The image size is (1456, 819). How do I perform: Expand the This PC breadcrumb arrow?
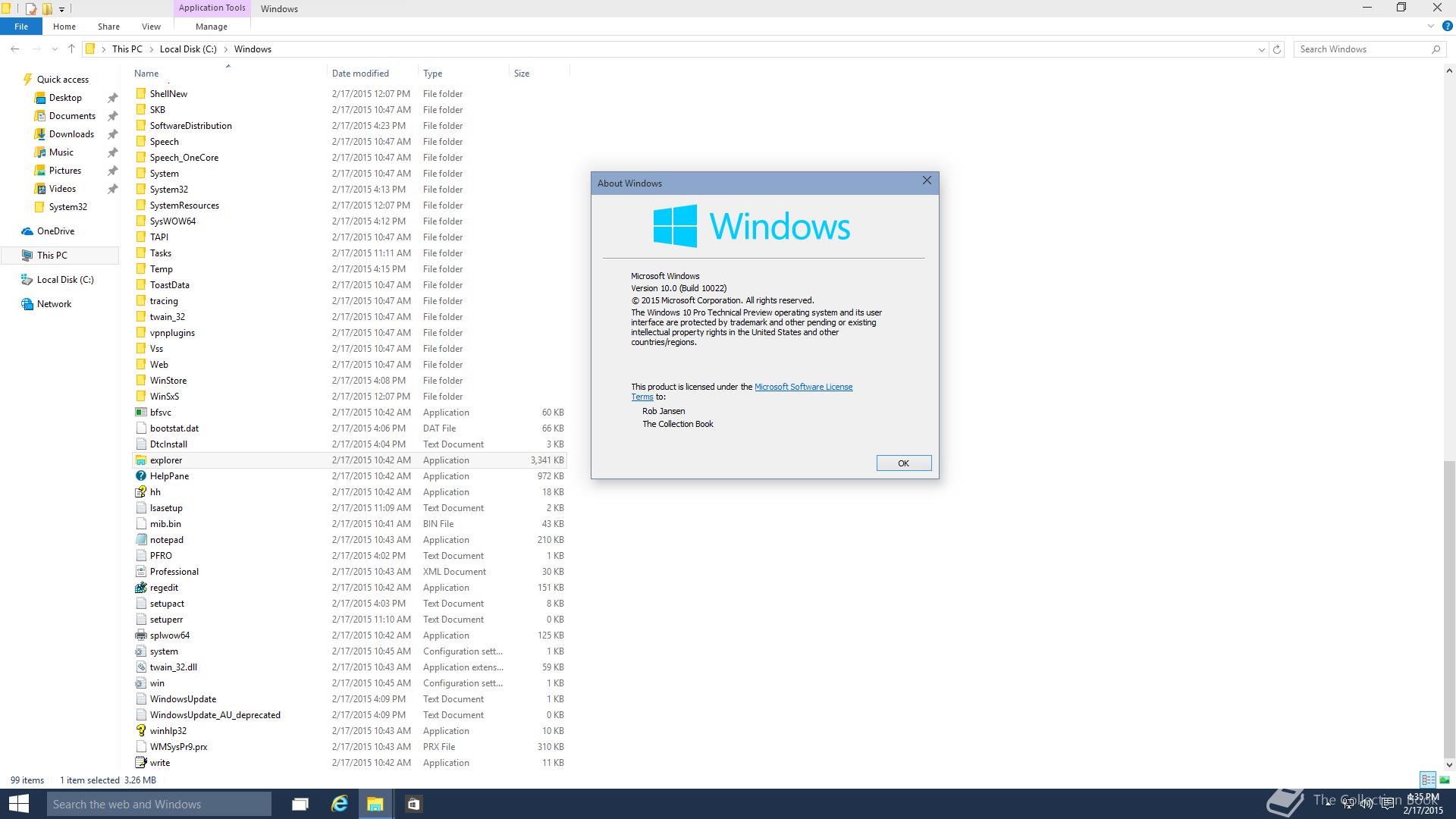point(151,49)
